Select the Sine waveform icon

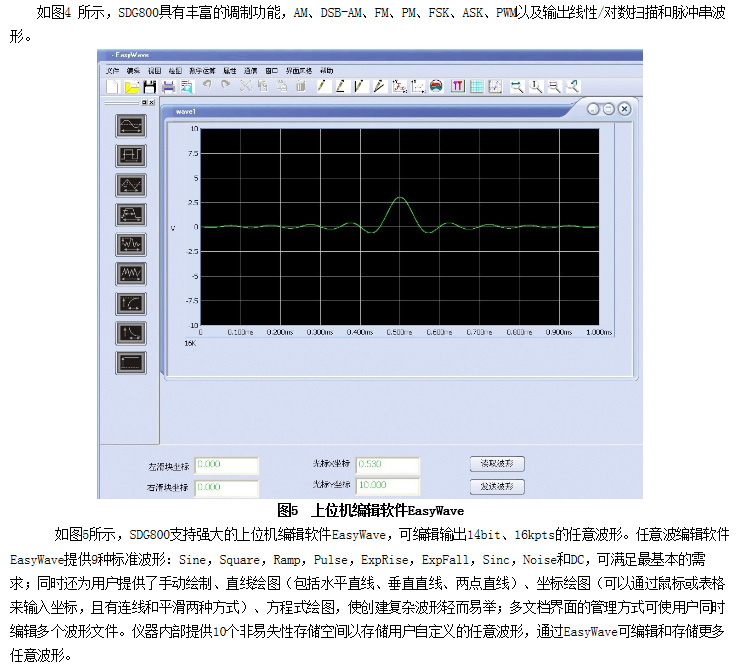pos(132,125)
